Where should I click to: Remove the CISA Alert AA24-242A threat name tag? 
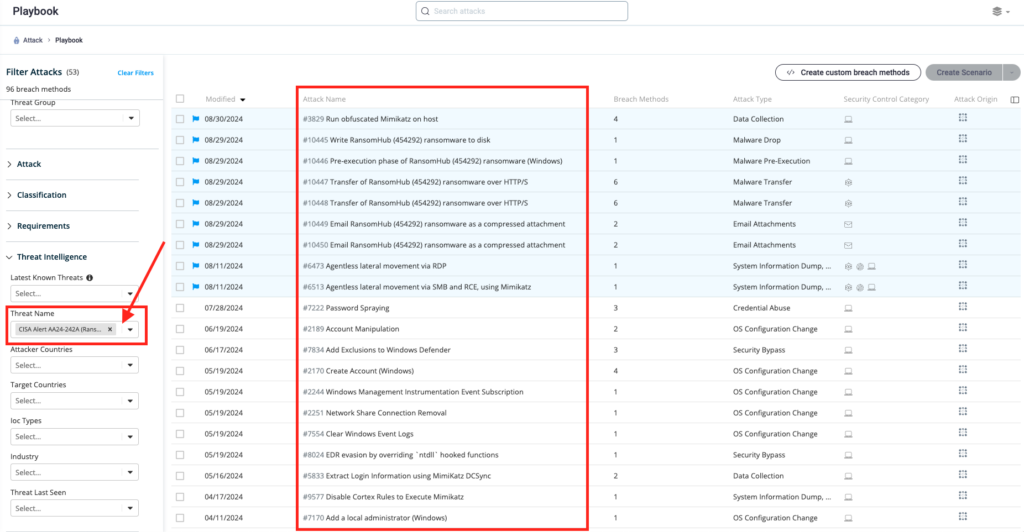111,329
